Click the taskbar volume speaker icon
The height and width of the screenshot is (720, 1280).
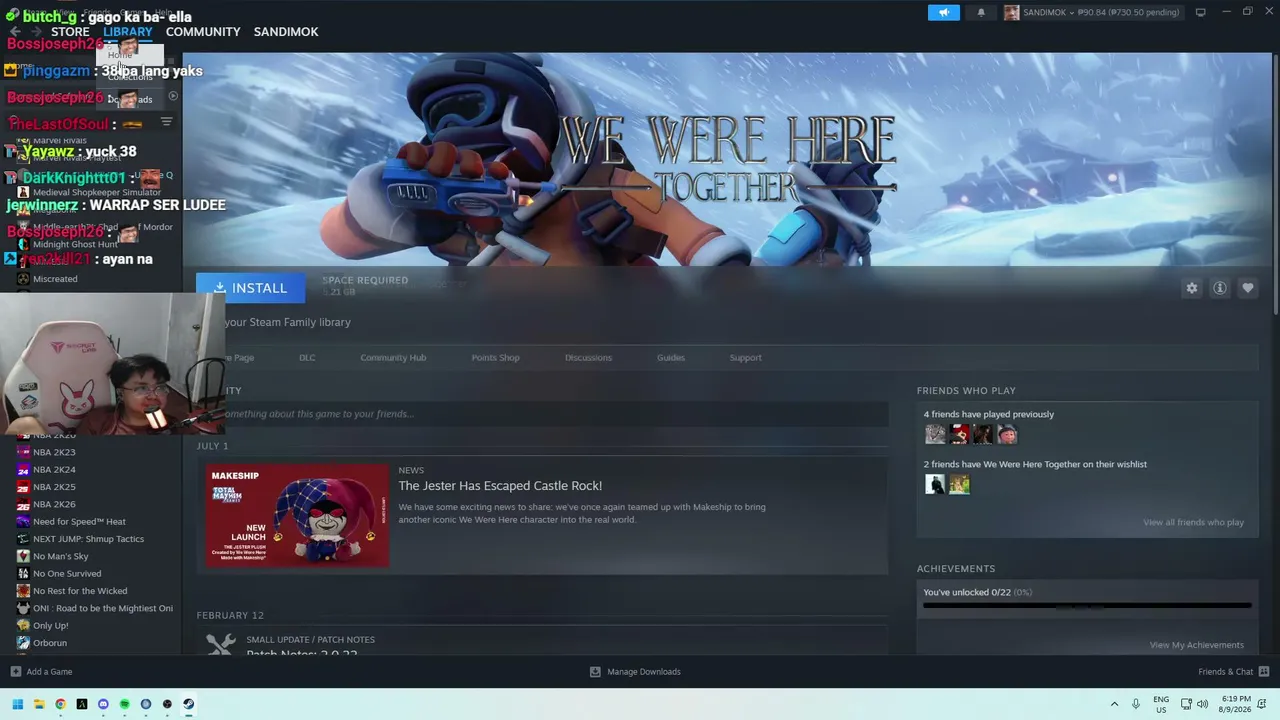tap(1202, 704)
